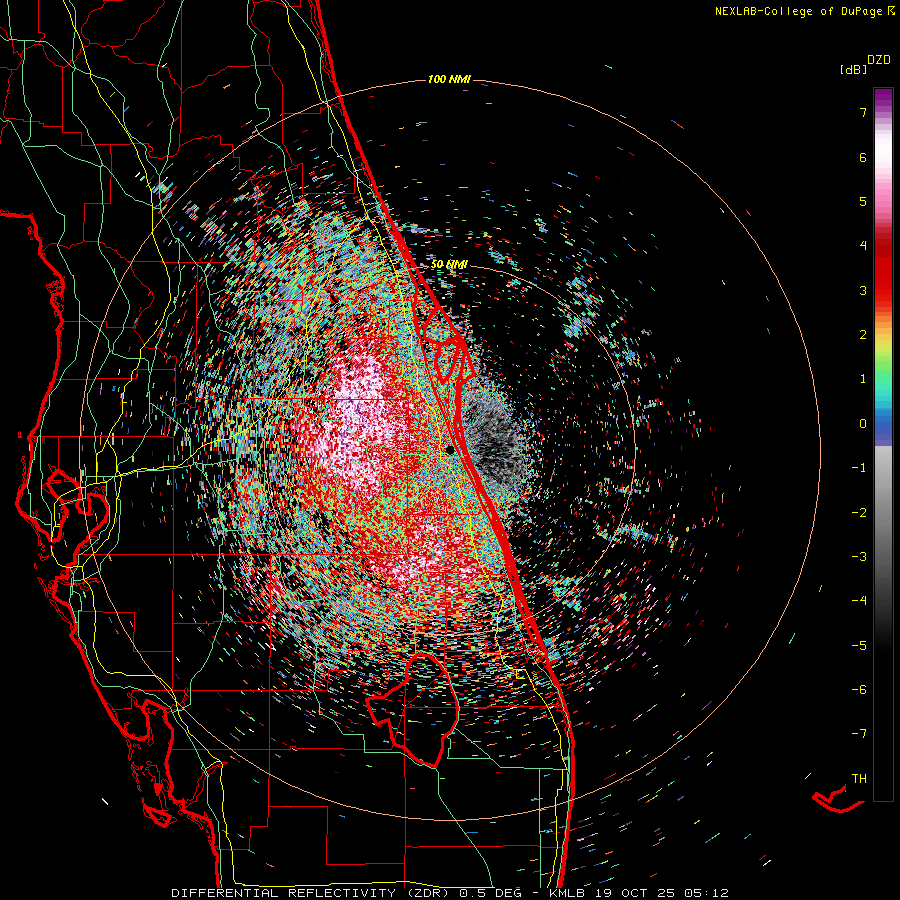Click the 3 dB label on color scale
The width and height of the screenshot is (900, 900).
(863, 290)
